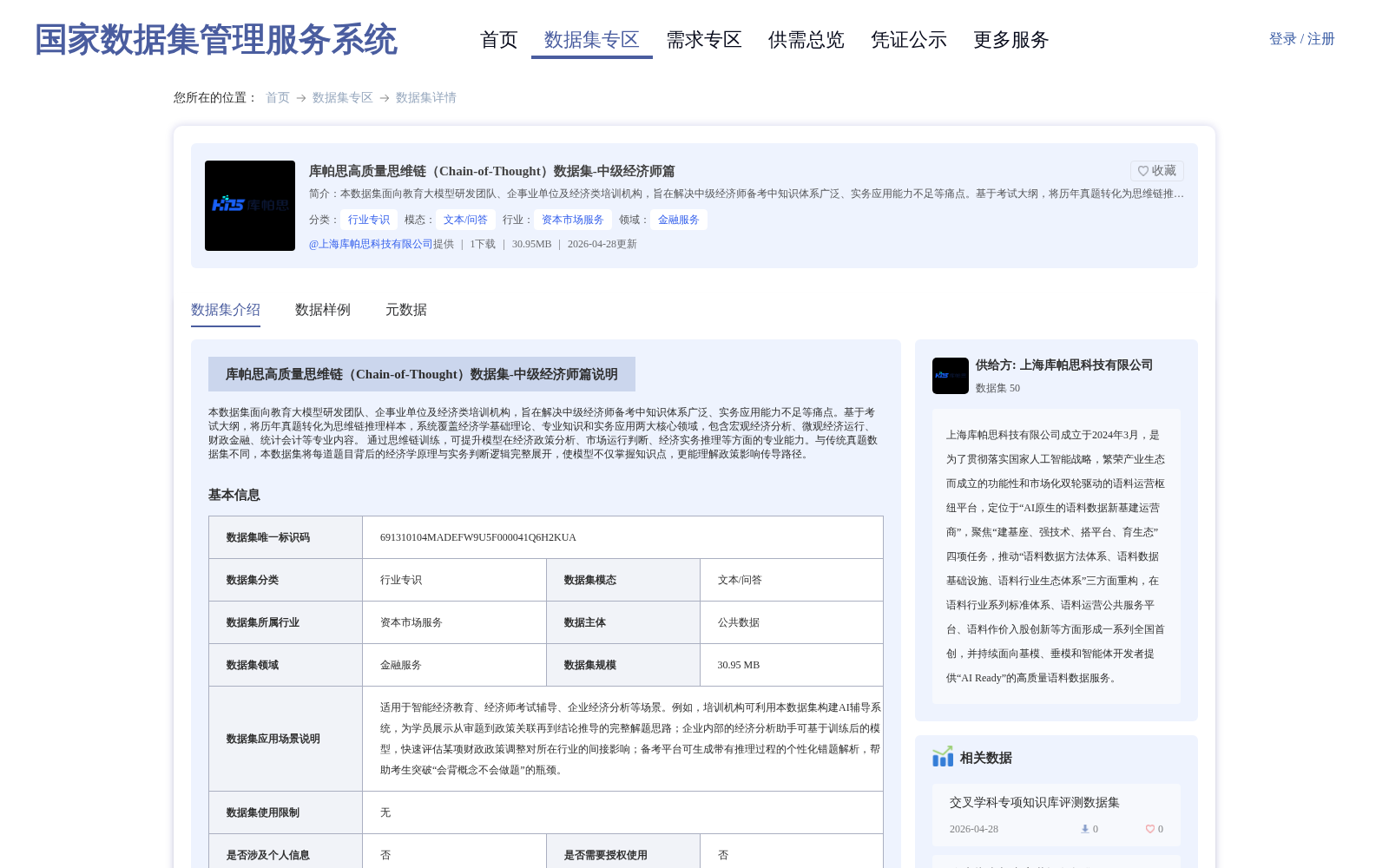Viewport: 1389px width, 868px height.
Task: Click the 基本信息 section heading
Action: coord(234,495)
